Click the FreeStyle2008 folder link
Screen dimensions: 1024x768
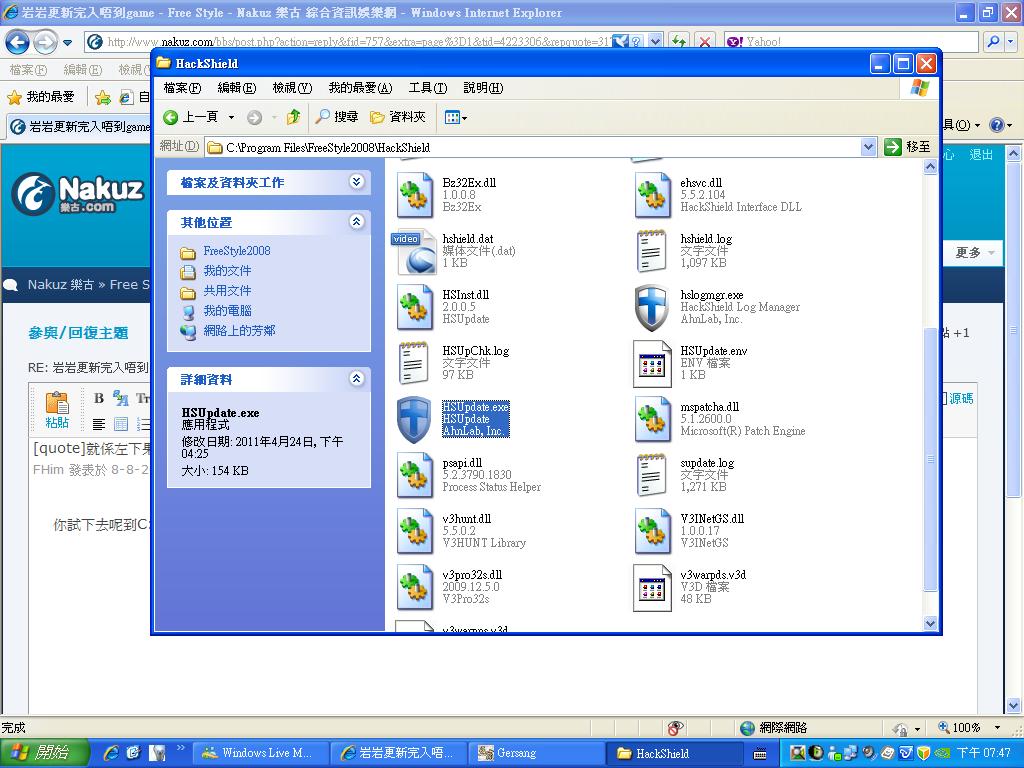point(236,251)
